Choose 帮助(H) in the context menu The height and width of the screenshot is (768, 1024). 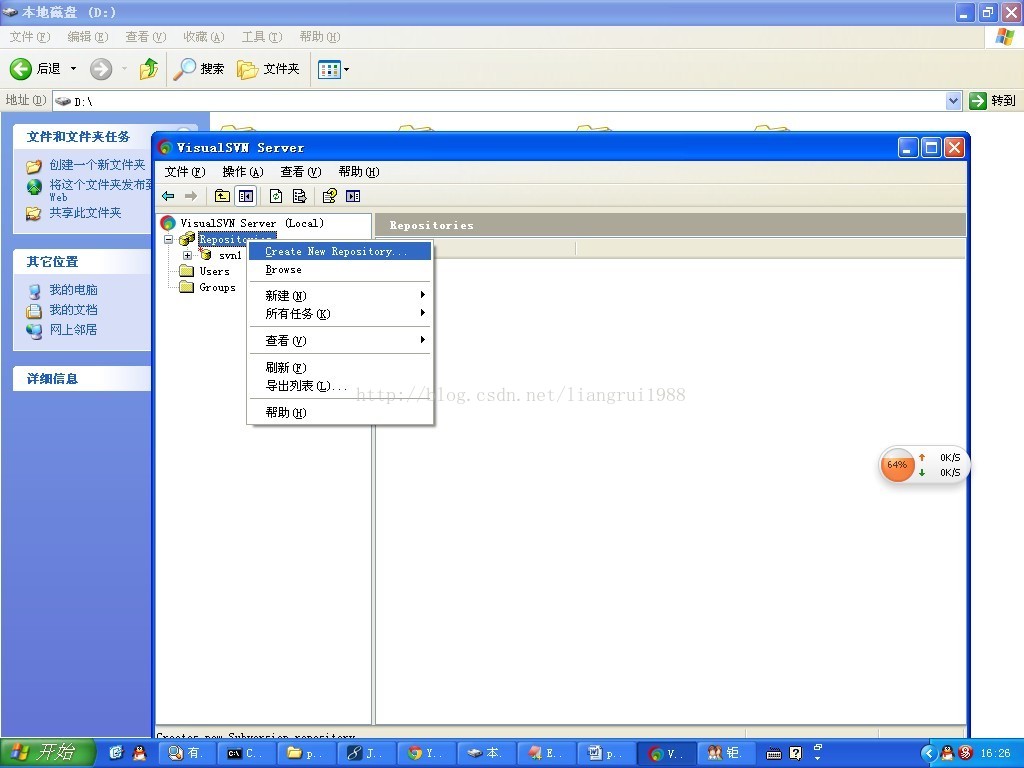tap(340, 412)
